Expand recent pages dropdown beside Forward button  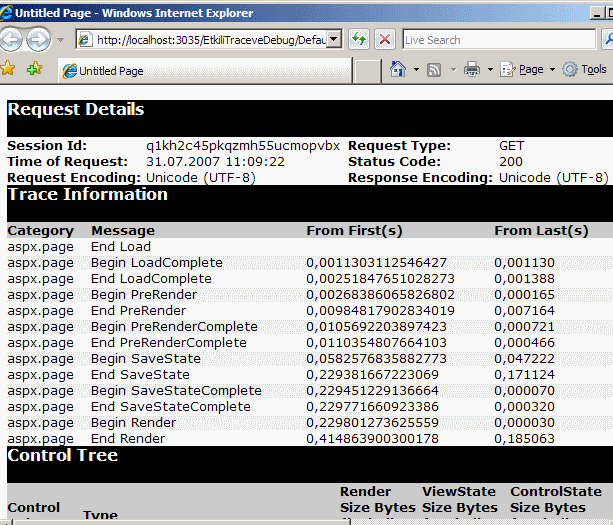point(61,40)
